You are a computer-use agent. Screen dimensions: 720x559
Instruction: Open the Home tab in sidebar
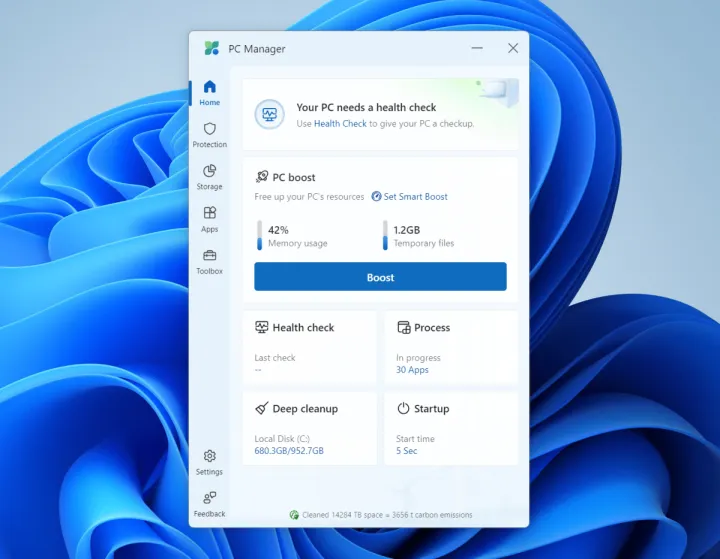click(x=209, y=92)
